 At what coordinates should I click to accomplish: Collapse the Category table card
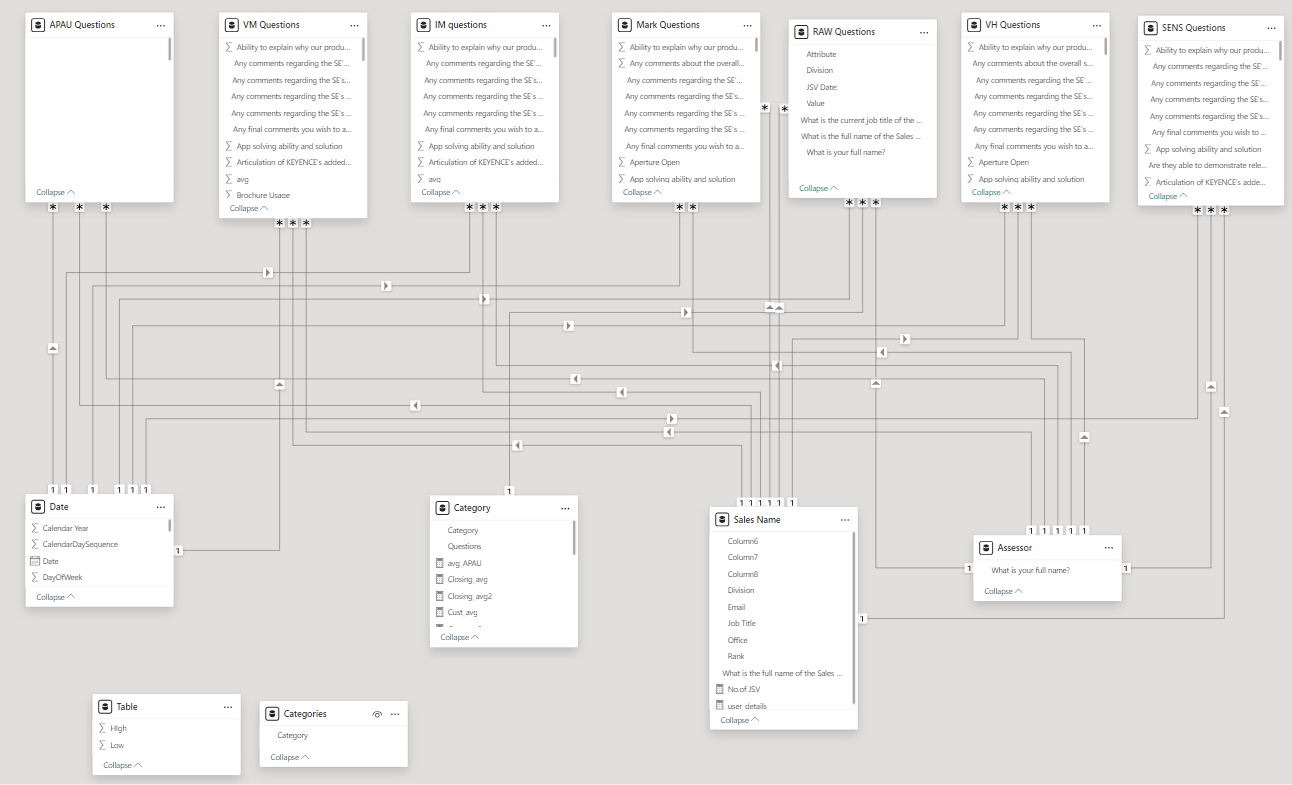(460, 637)
